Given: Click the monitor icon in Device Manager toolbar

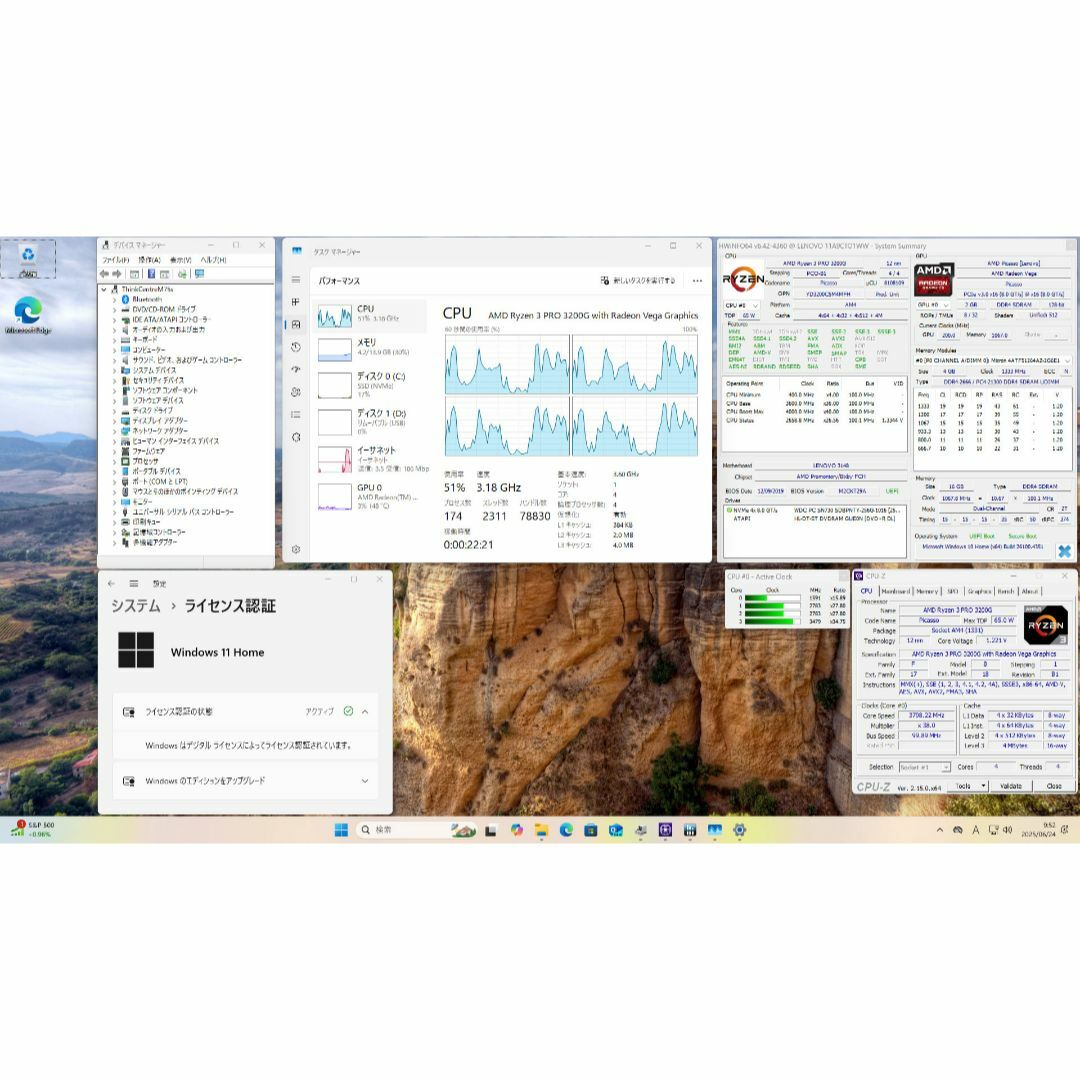Looking at the screenshot, I should click(200, 274).
